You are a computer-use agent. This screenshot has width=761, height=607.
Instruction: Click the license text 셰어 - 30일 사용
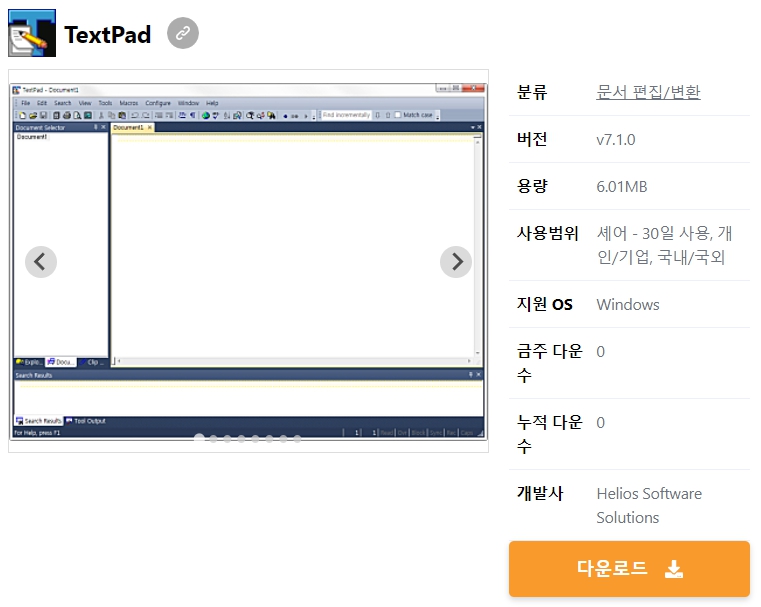[653, 233]
